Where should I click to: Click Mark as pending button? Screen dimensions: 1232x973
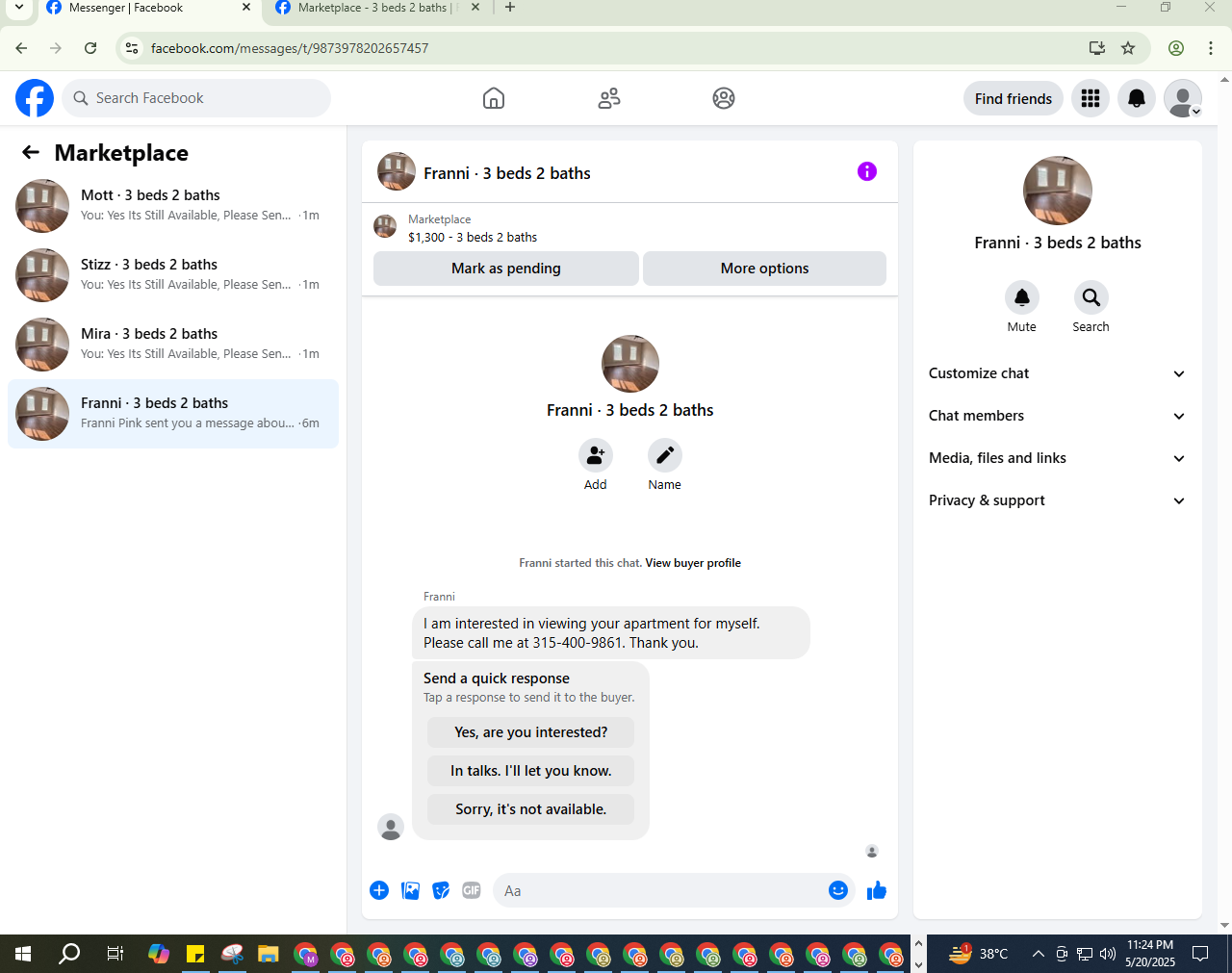pos(506,269)
